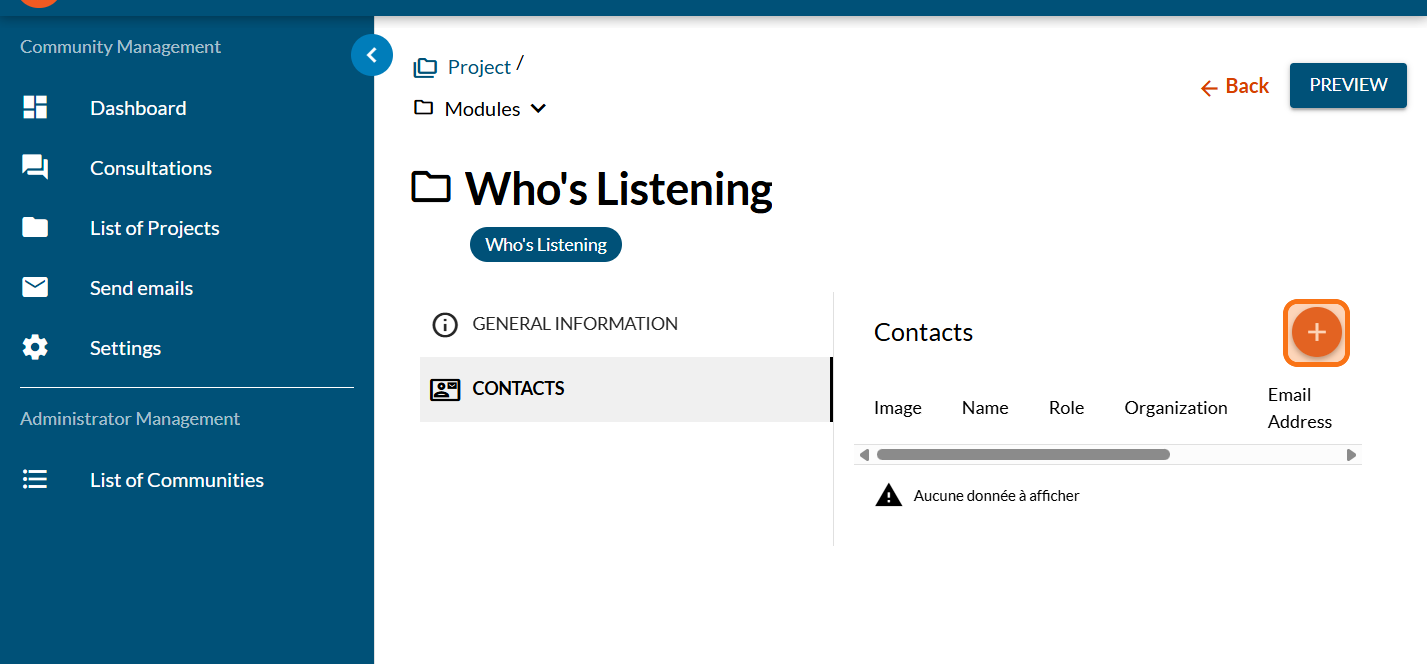Click the List of Projects folder icon
Image resolution: width=1427 pixels, height=664 pixels.
click(x=35, y=228)
